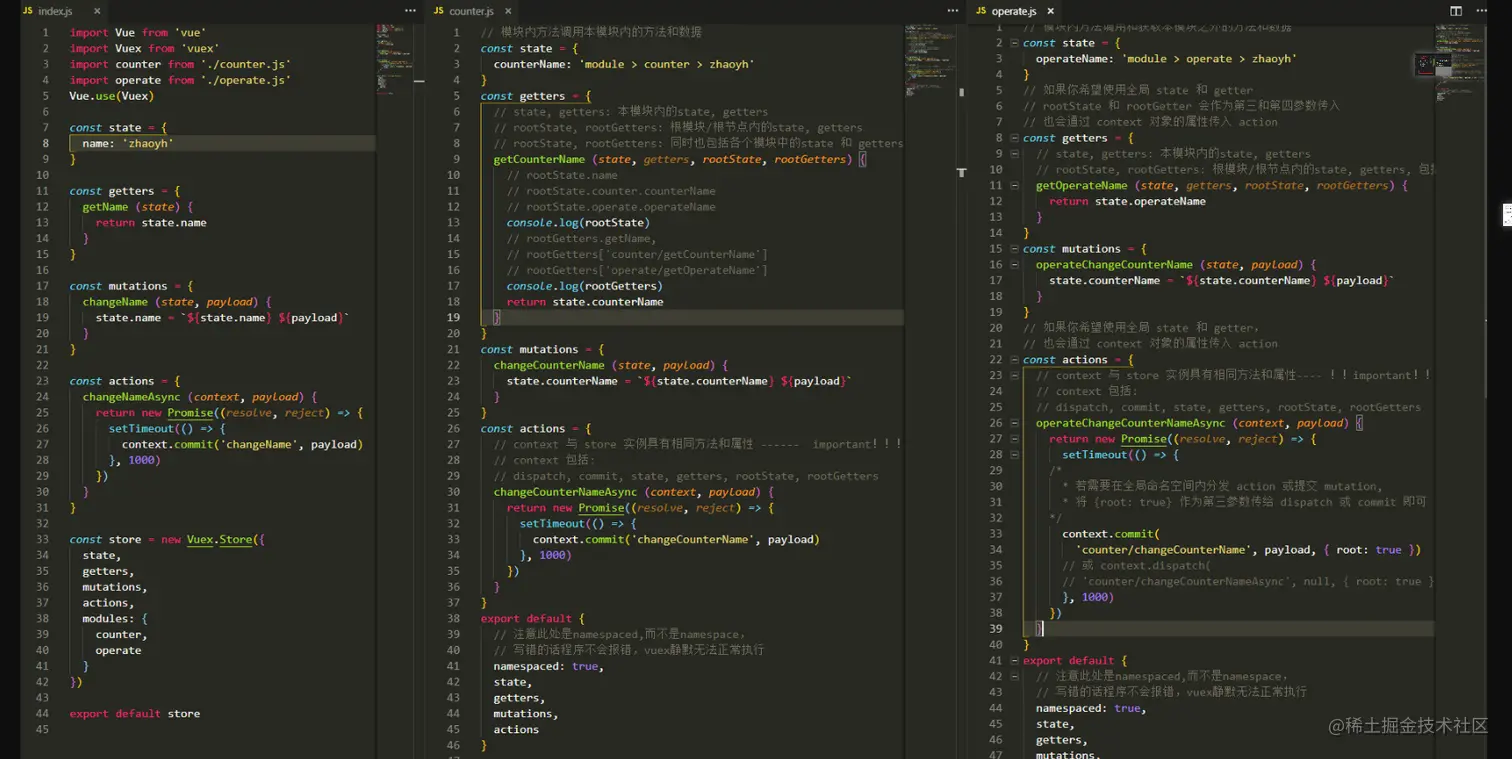1512x759 pixels.
Task: Fold the operateChangeCounterNameAsync function in operate.js
Action: (x=1014, y=423)
